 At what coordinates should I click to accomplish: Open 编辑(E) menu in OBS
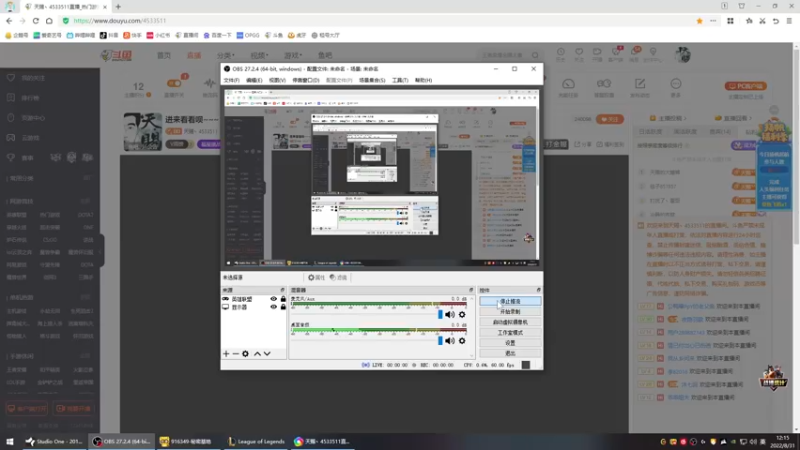254,80
